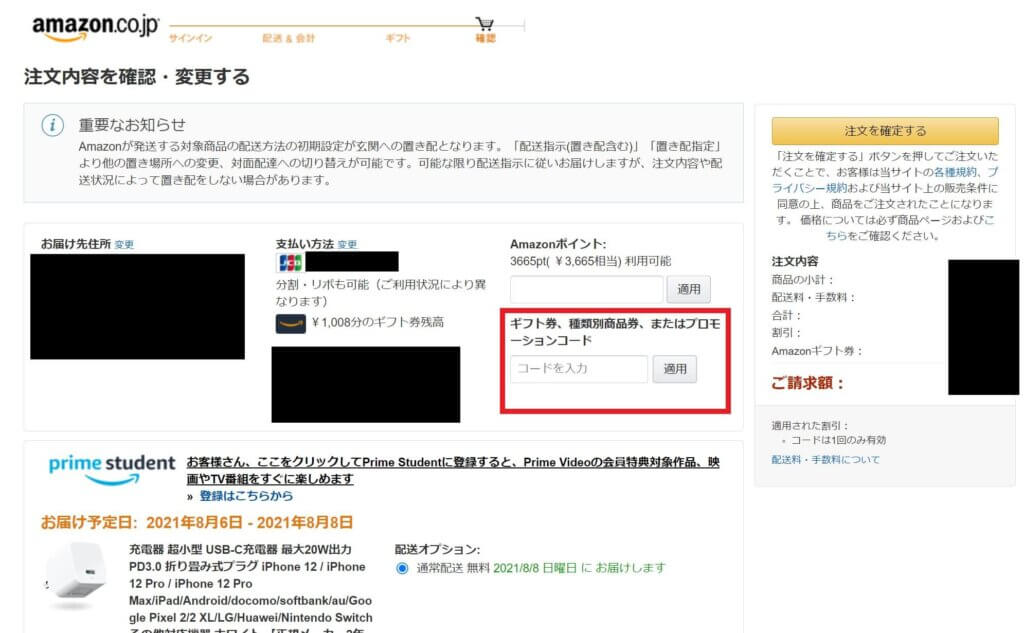Open the プライバシー規約 link

(x=885, y=180)
